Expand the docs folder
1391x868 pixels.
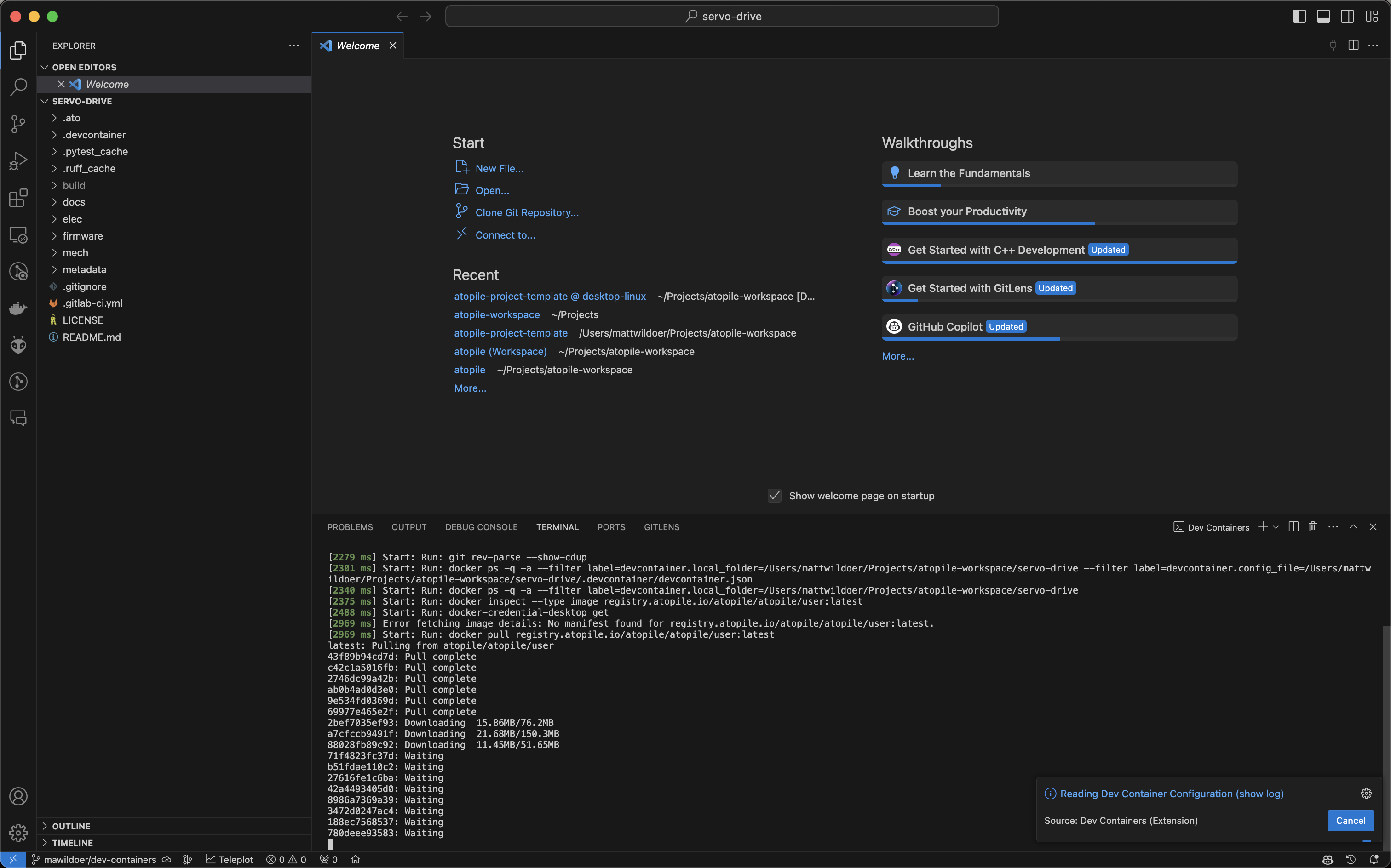point(174,202)
